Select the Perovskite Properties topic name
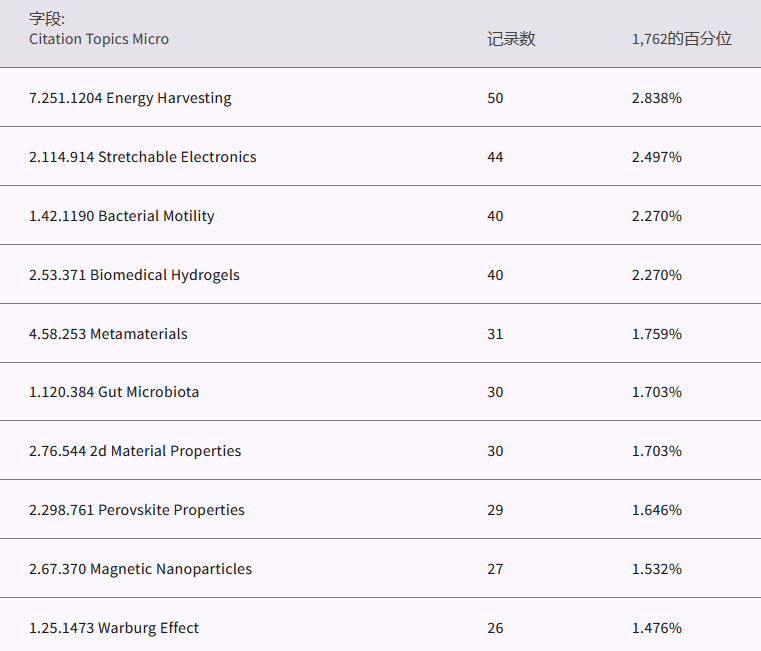Screen dimensions: 761x651 tap(137, 510)
